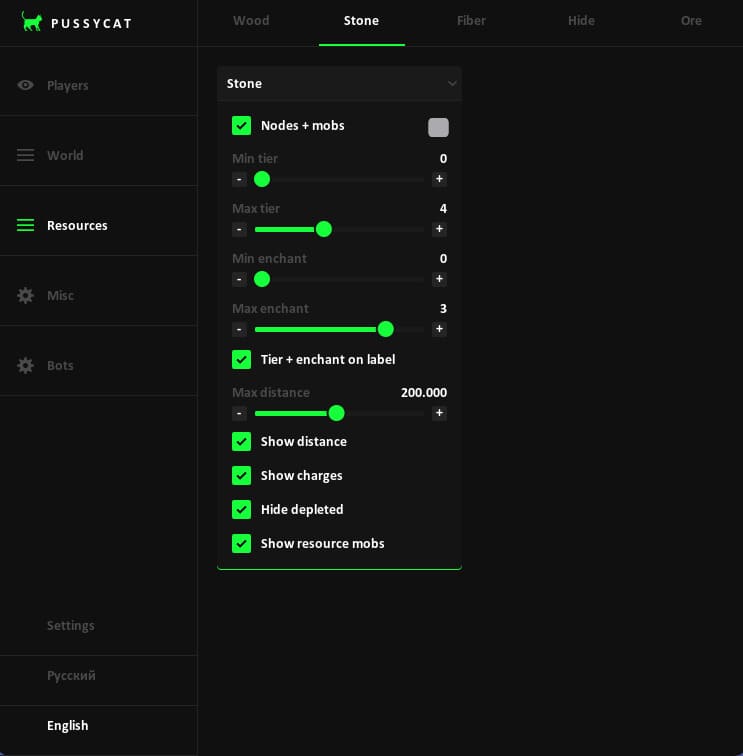Increase Max tier with plus button

pyautogui.click(x=439, y=229)
